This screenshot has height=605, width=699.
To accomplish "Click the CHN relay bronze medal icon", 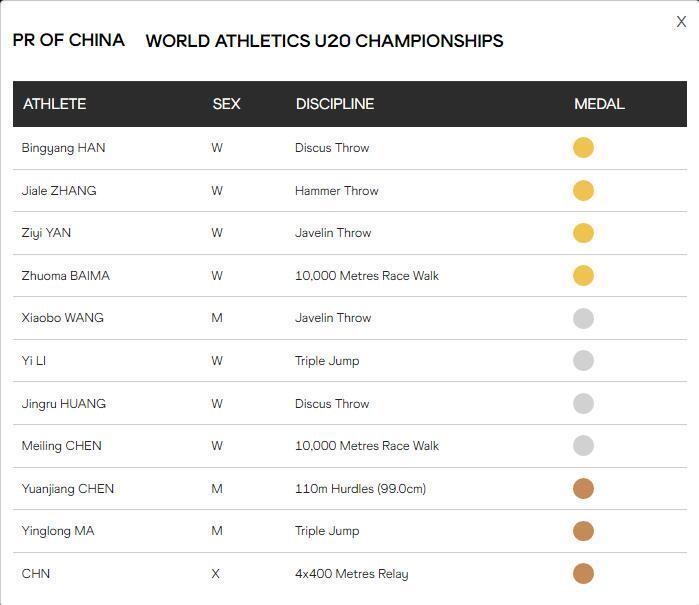I will pyautogui.click(x=583, y=574).
